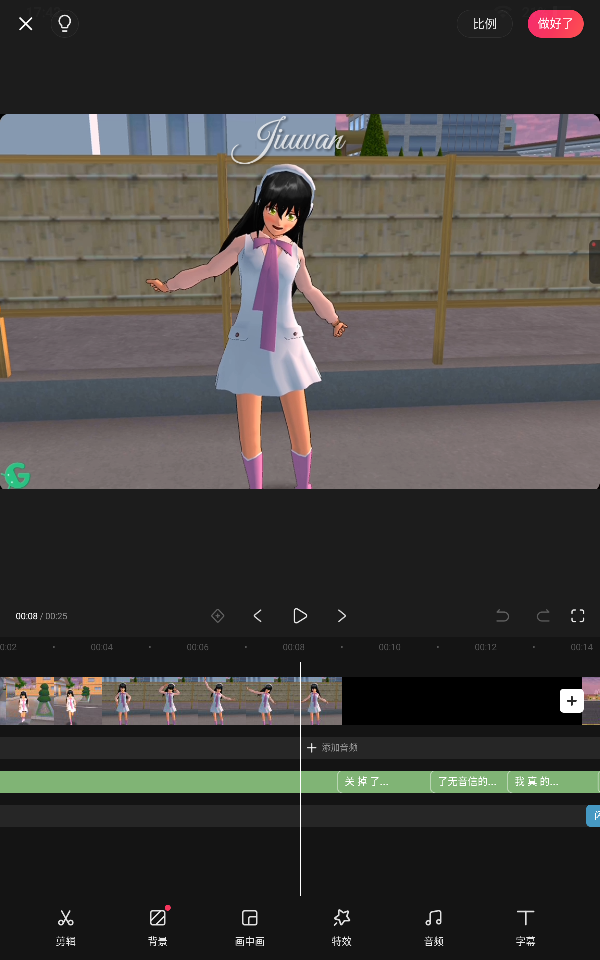Open the 字幕 subtitle tool
This screenshot has height=960, width=600.
pyautogui.click(x=525, y=926)
